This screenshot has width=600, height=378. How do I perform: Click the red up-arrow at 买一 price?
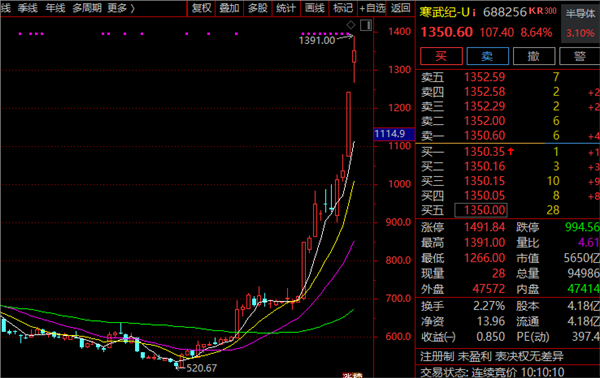(x=510, y=152)
